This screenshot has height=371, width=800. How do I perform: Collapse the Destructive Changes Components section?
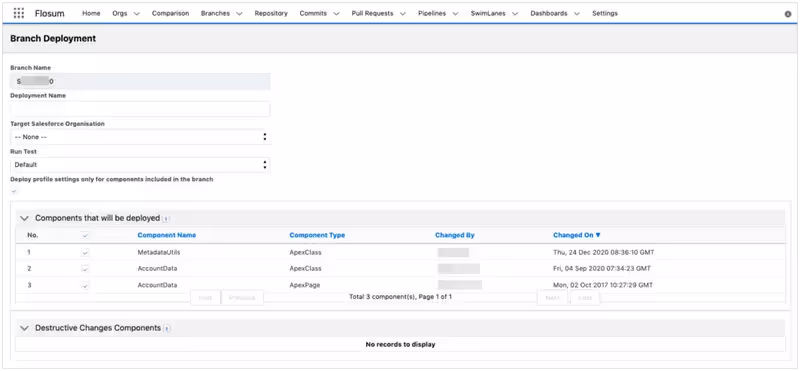[24, 328]
